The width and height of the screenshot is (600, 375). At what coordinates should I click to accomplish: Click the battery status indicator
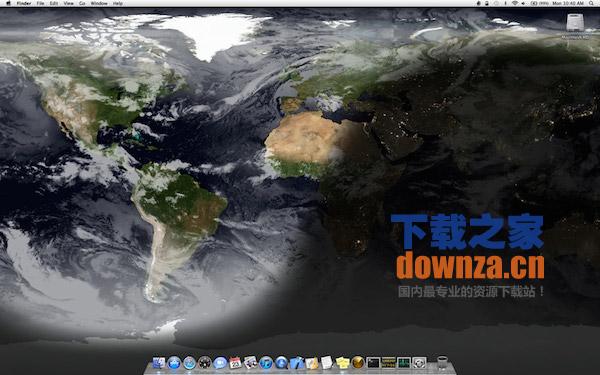tap(540, 3)
